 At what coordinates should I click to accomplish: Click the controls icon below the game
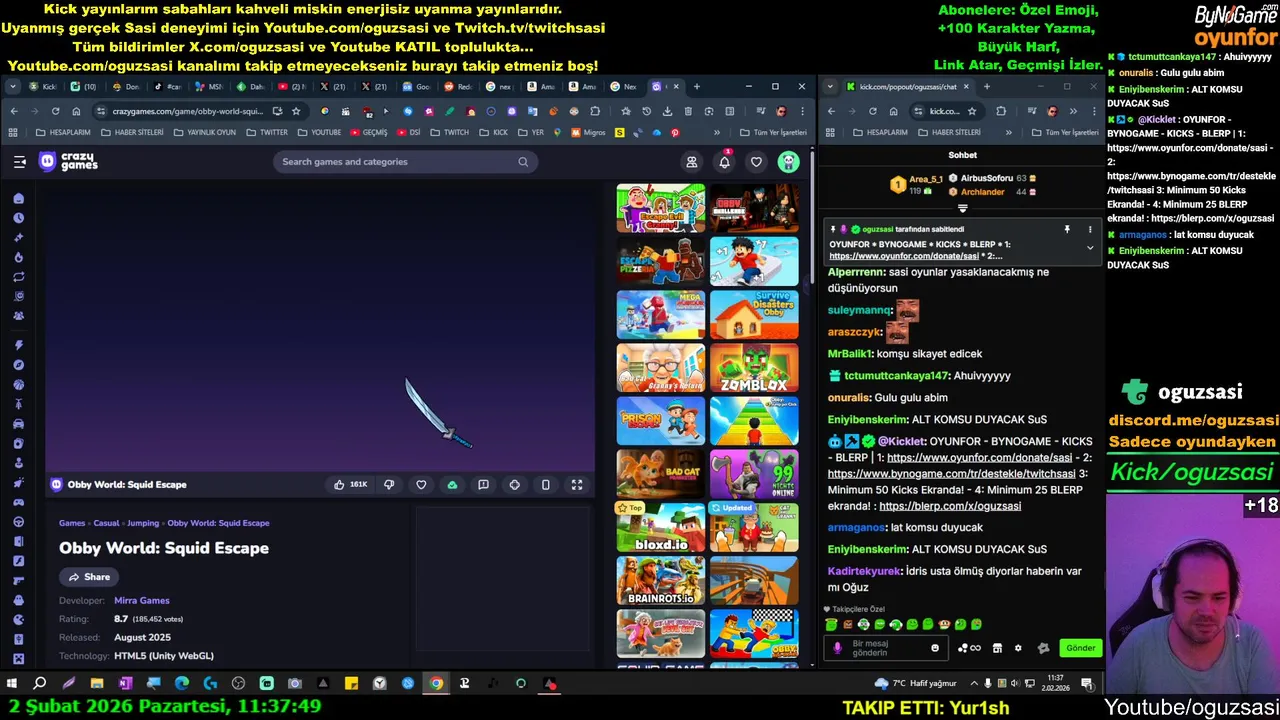pyautogui.click(x=514, y=485)
